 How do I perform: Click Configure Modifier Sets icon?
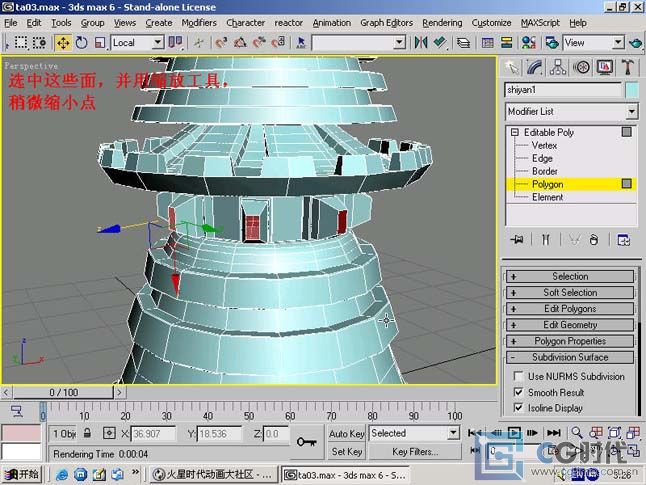coord(623,239)
